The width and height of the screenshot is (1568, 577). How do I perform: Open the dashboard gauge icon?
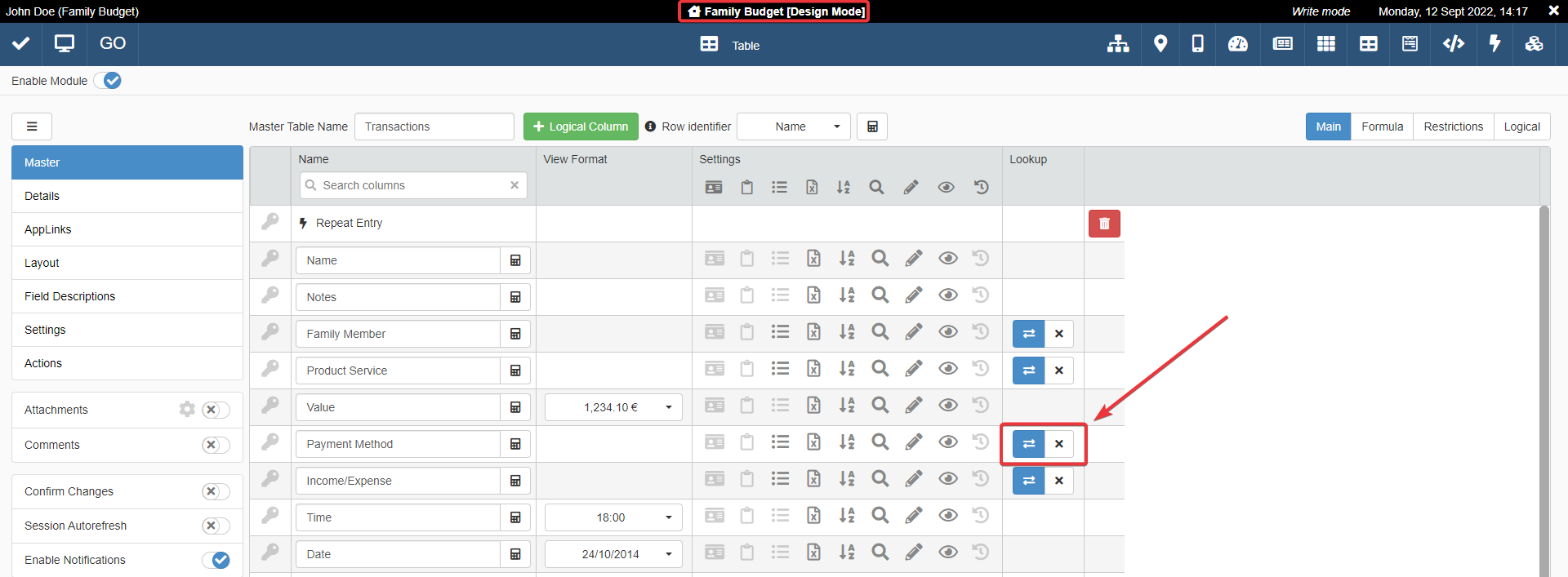1237,44
